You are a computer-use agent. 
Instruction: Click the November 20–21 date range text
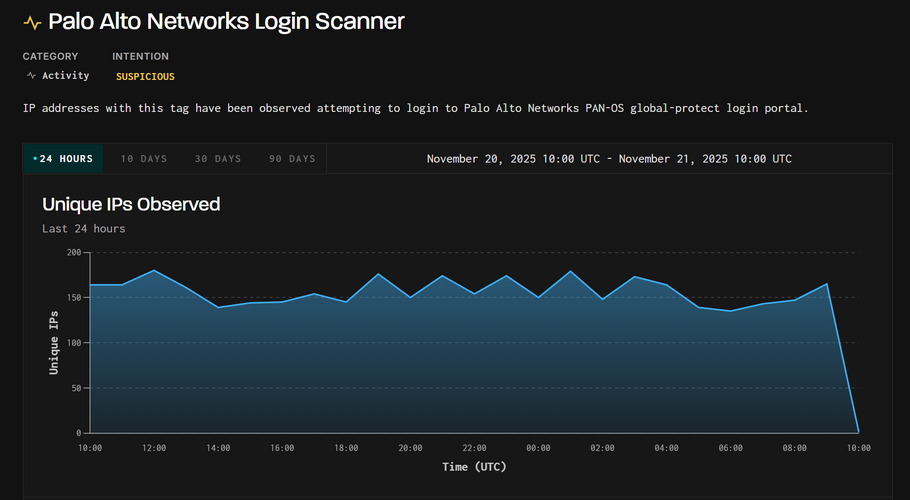tap(609, 159)
